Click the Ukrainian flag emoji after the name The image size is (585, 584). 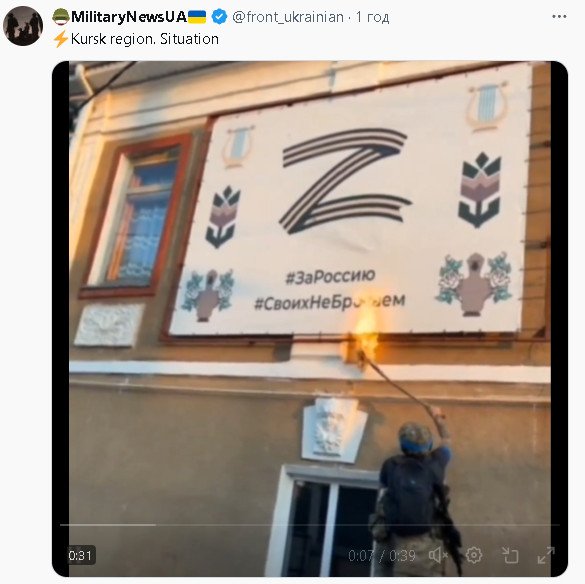(197, 17)
